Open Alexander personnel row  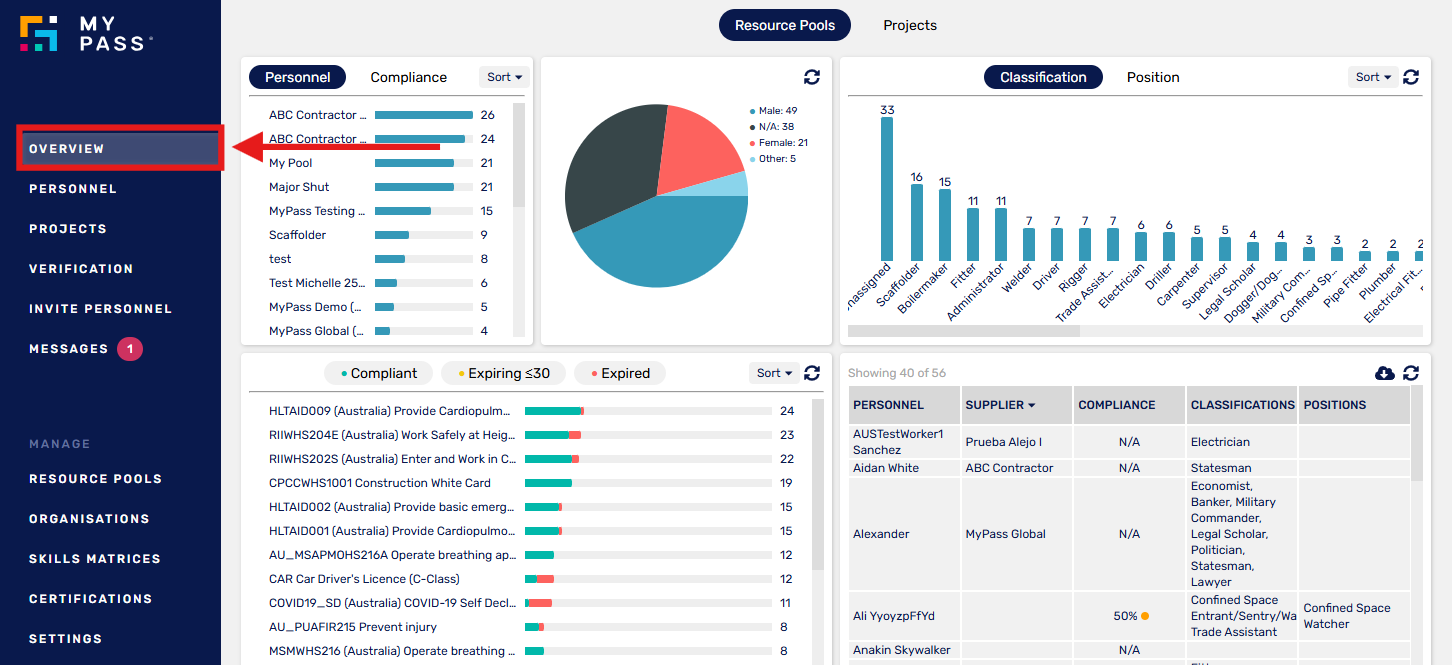pos(1129,534)
